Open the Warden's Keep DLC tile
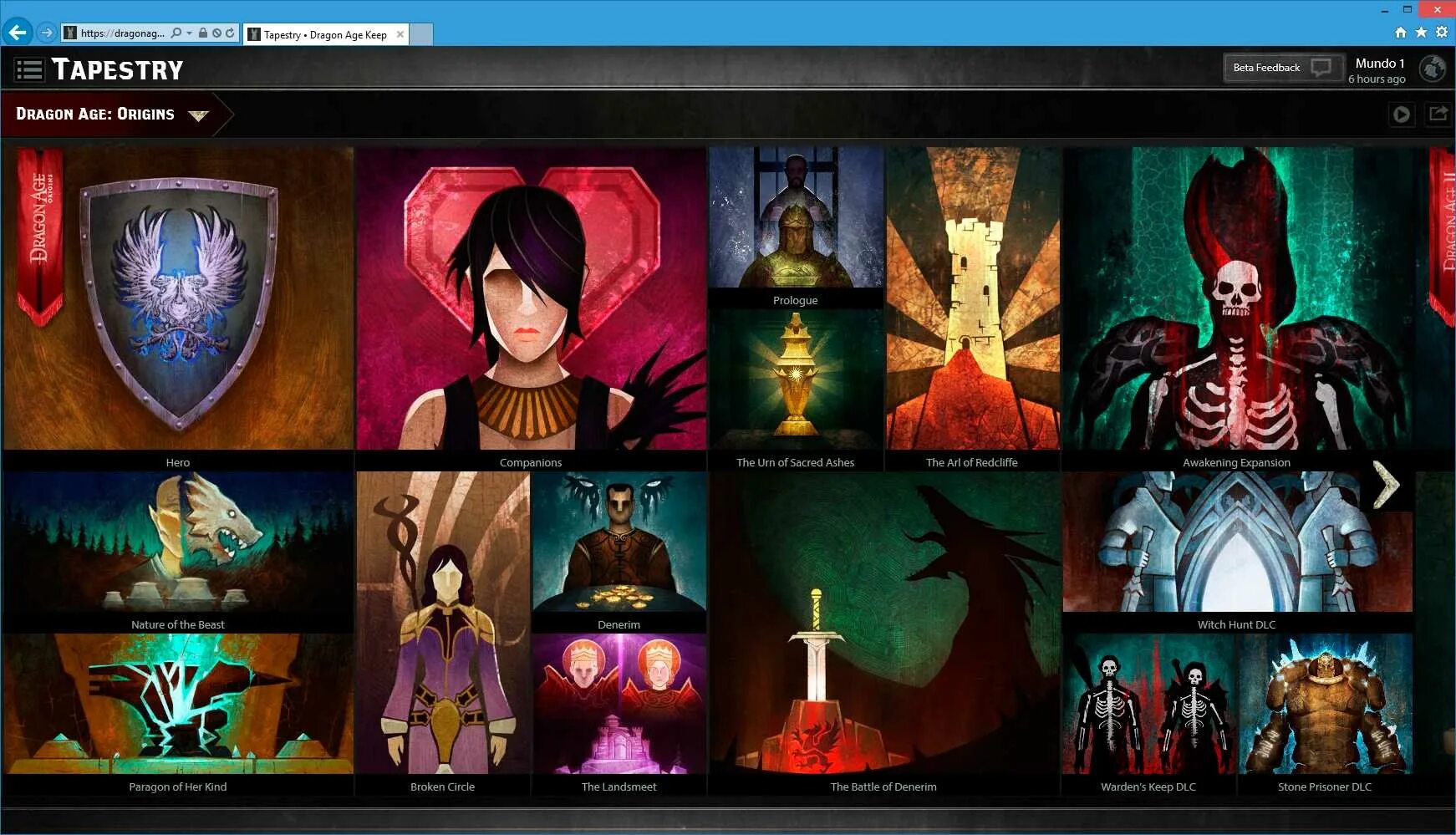Image resolution: width=1456 pixels, height=835 pixels. 1148,714
